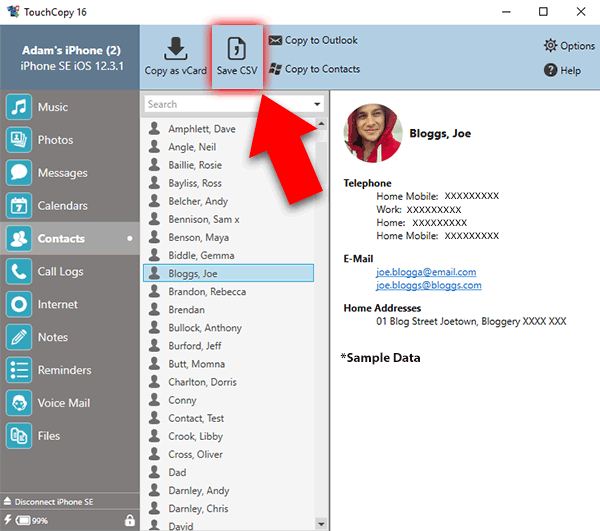Viewport: 600px width, 531px height.
Task: Click the person icon next to Dad
Action: (154, 472)
